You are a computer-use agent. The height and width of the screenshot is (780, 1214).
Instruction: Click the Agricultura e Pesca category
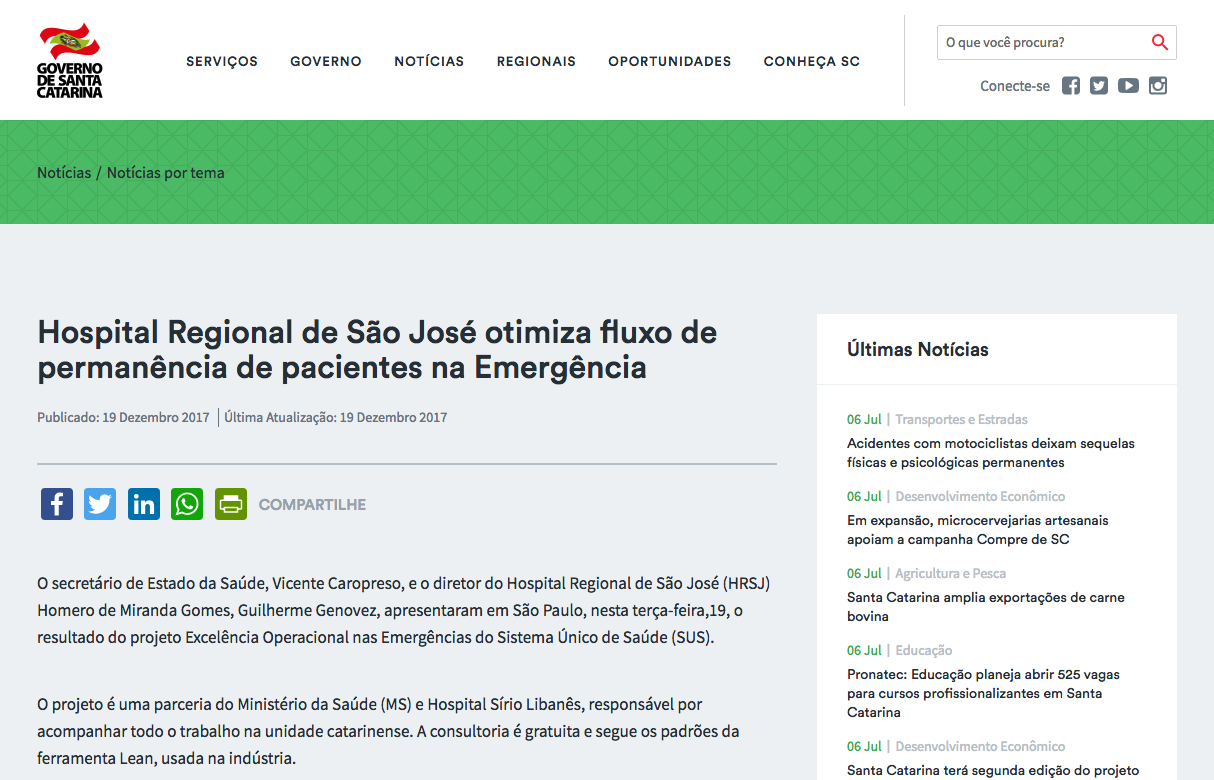(x=950, y=574)
